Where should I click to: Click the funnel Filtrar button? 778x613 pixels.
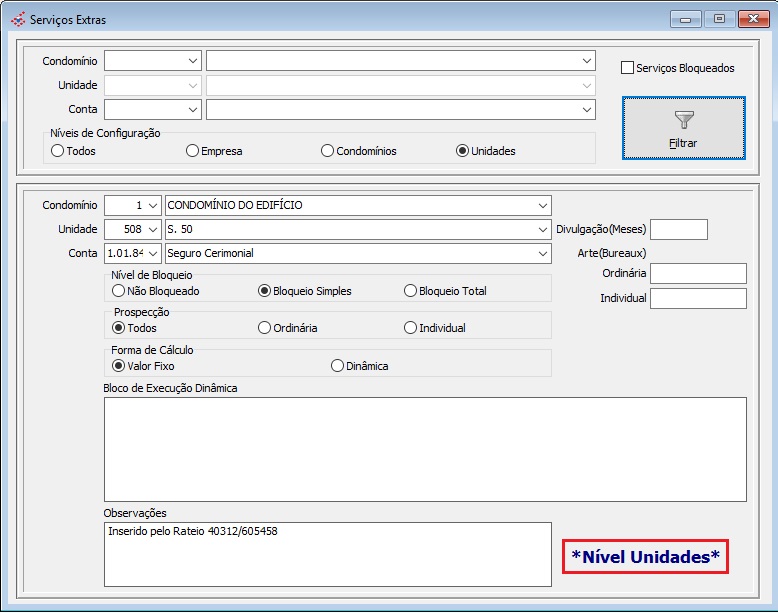[683, 128]
